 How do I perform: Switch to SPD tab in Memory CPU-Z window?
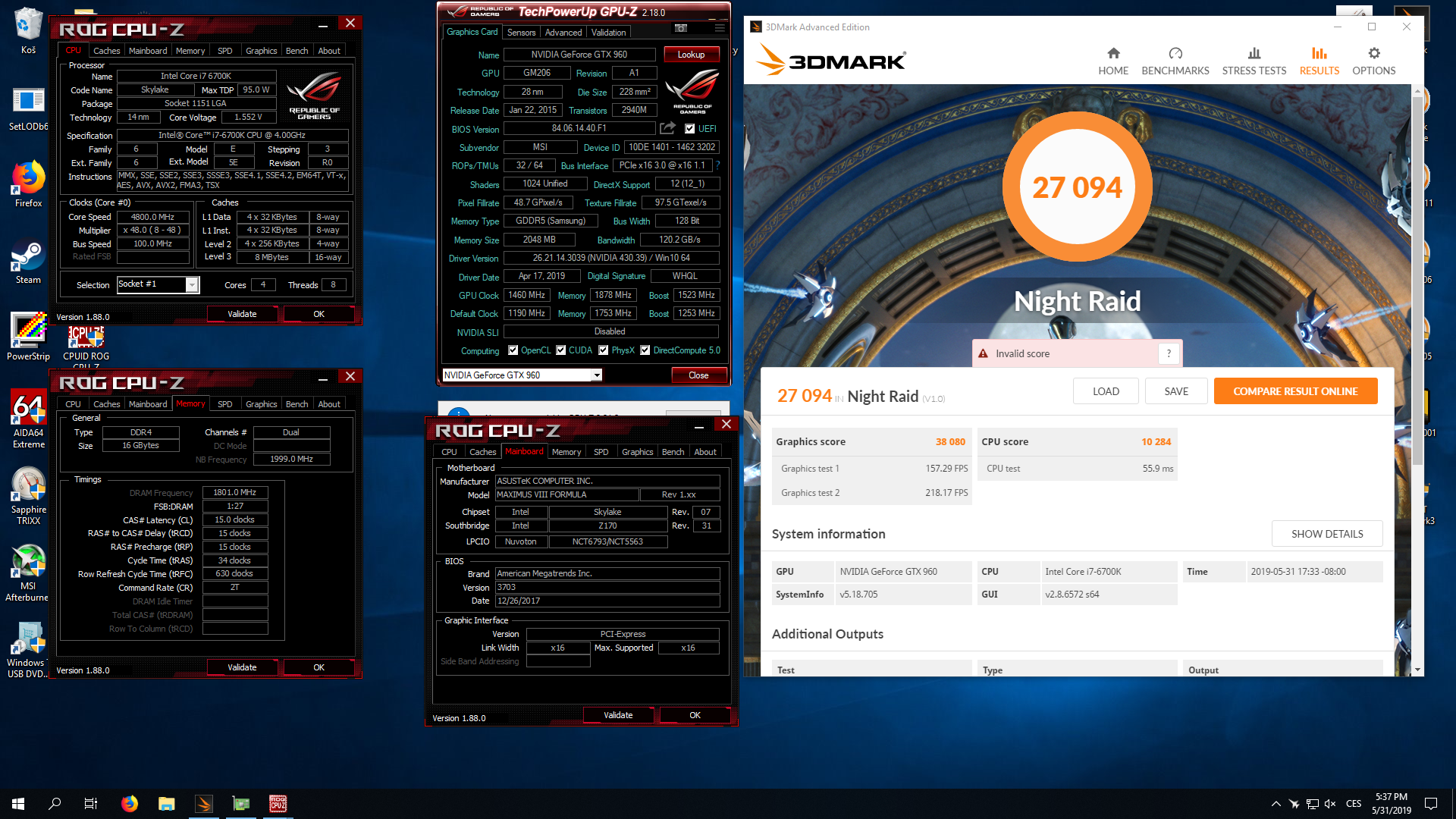point(224,404)
